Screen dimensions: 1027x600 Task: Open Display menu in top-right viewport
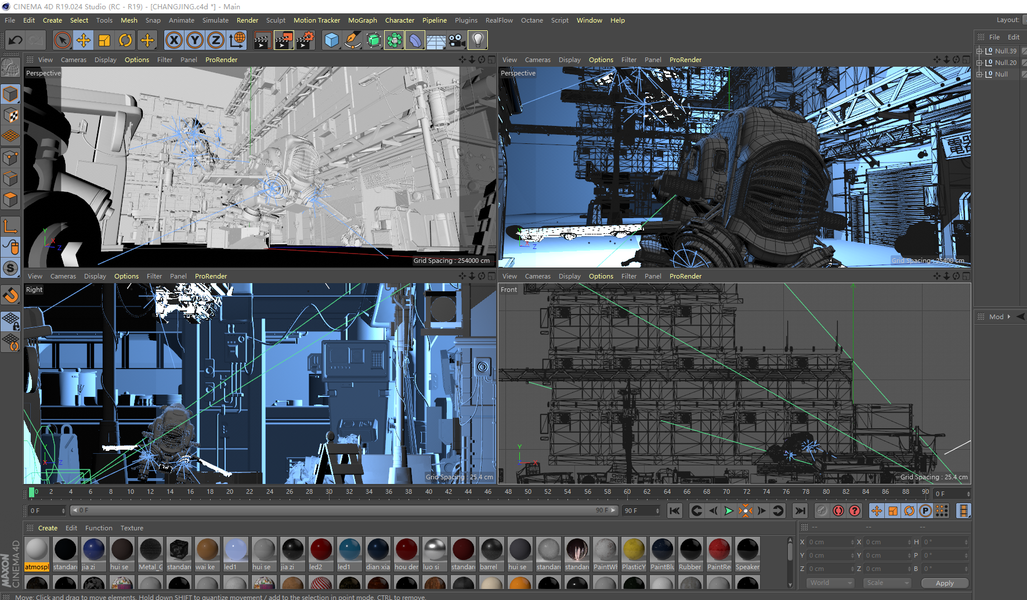pos(569,60)
